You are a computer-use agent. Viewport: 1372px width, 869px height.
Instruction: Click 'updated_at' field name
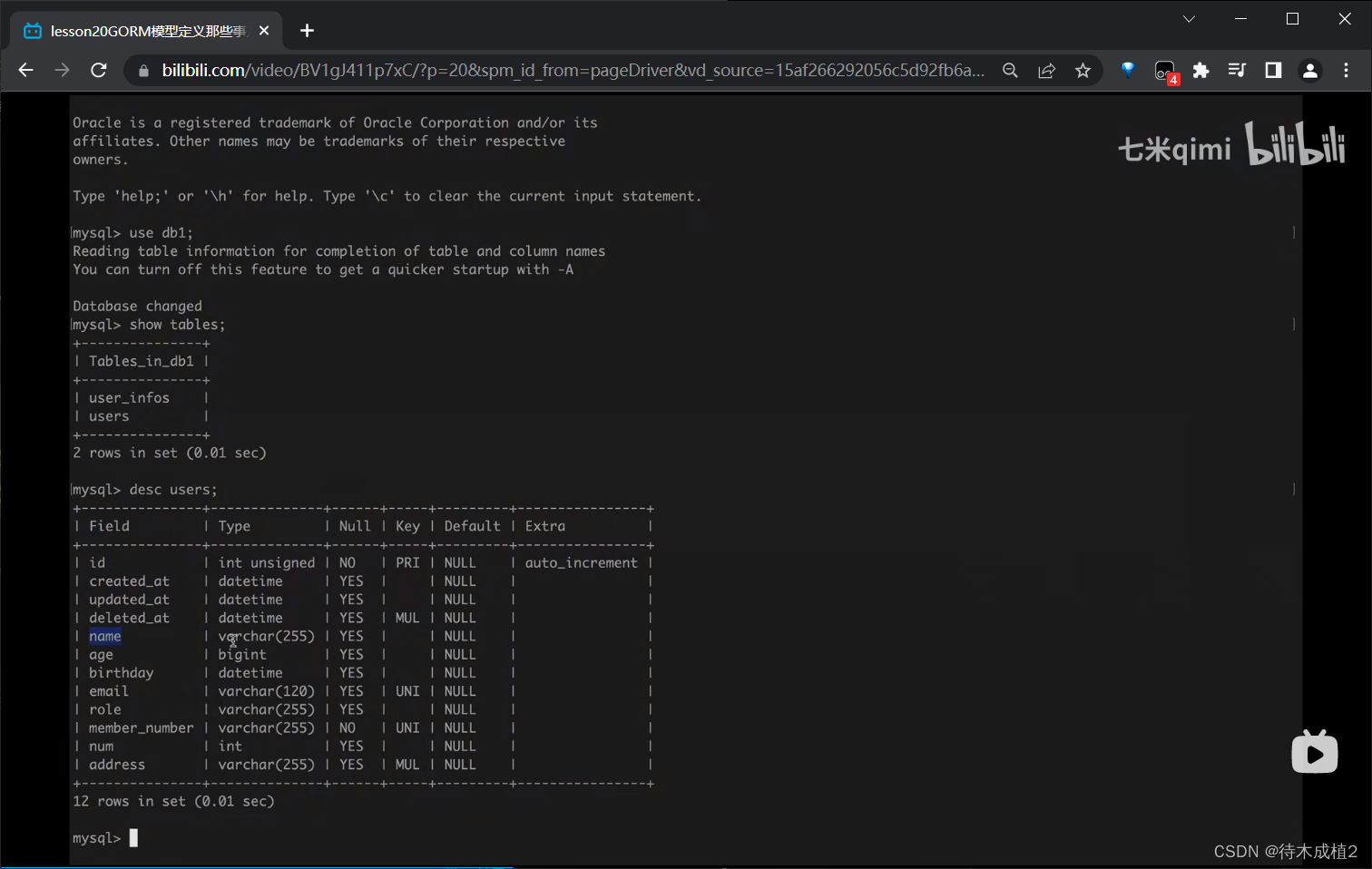[x=129, y=599]
